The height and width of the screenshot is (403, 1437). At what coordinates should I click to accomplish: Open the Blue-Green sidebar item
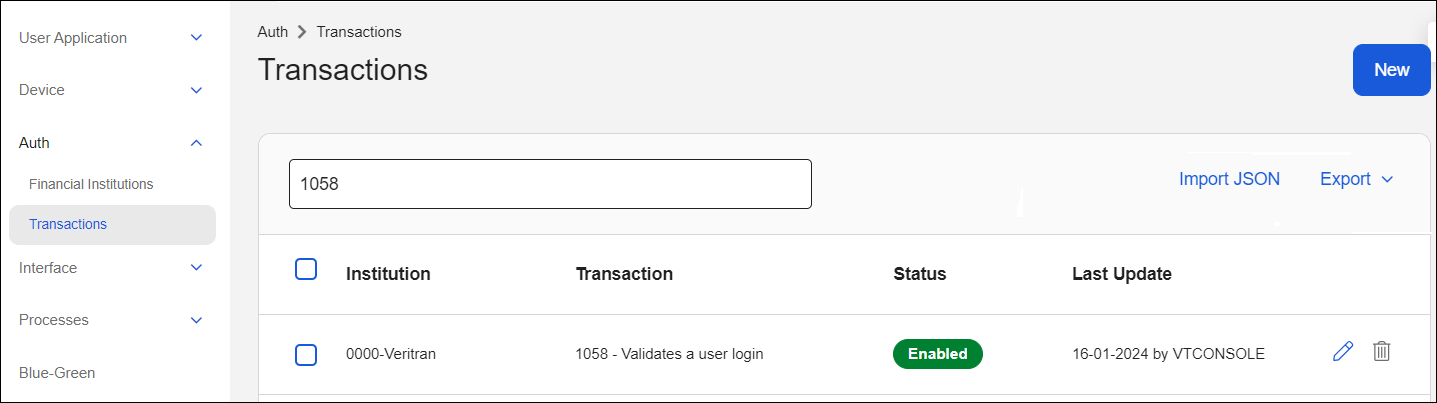tap(57, 373)
